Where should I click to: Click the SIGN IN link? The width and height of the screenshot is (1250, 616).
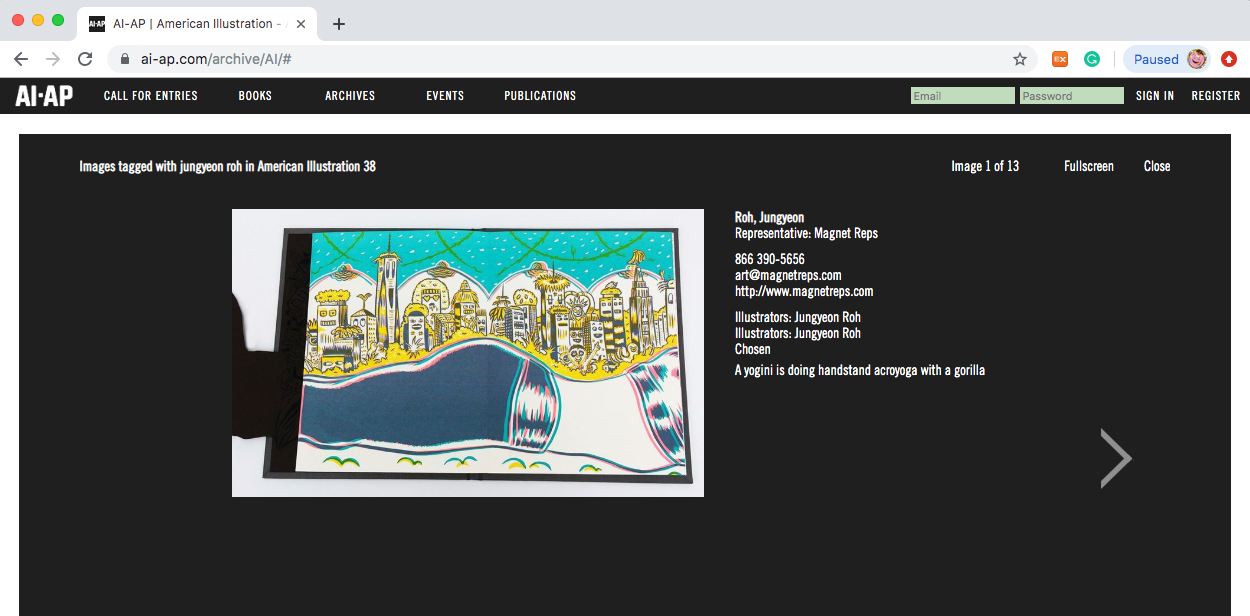1155,96
